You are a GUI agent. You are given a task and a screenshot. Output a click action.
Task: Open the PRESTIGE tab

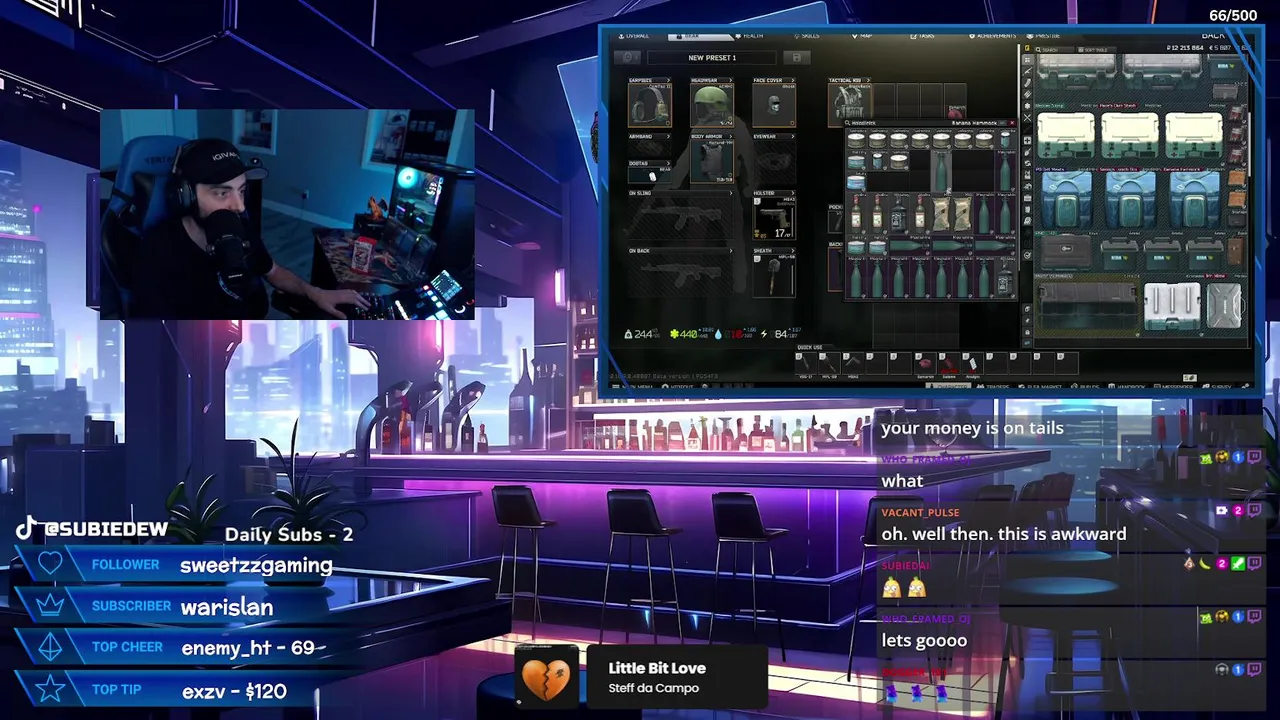pos(1043,35)
